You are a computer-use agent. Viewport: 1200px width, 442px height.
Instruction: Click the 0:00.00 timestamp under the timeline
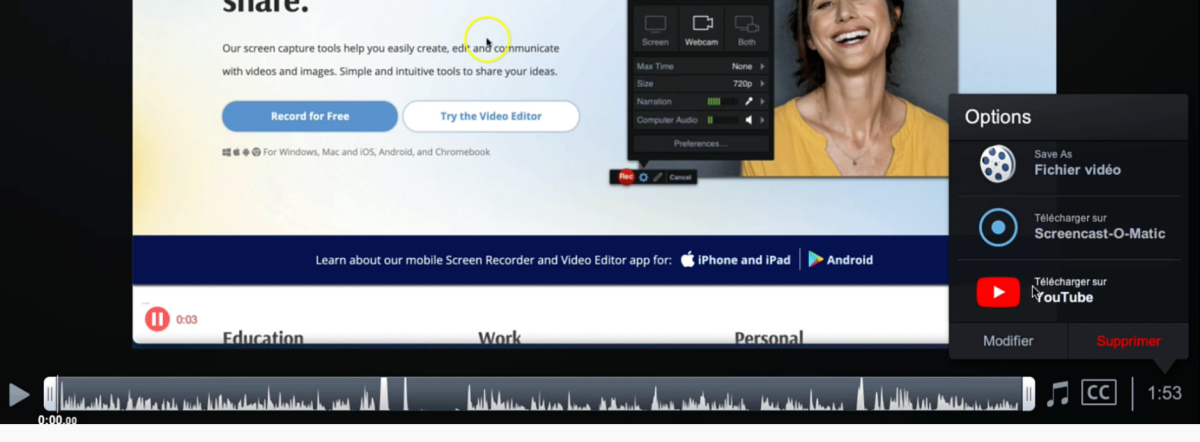57,421
